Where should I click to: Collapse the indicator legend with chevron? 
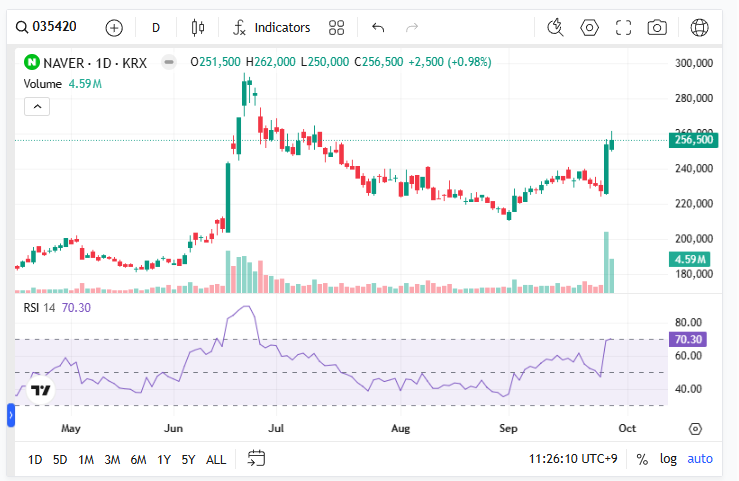pos(37,106)
